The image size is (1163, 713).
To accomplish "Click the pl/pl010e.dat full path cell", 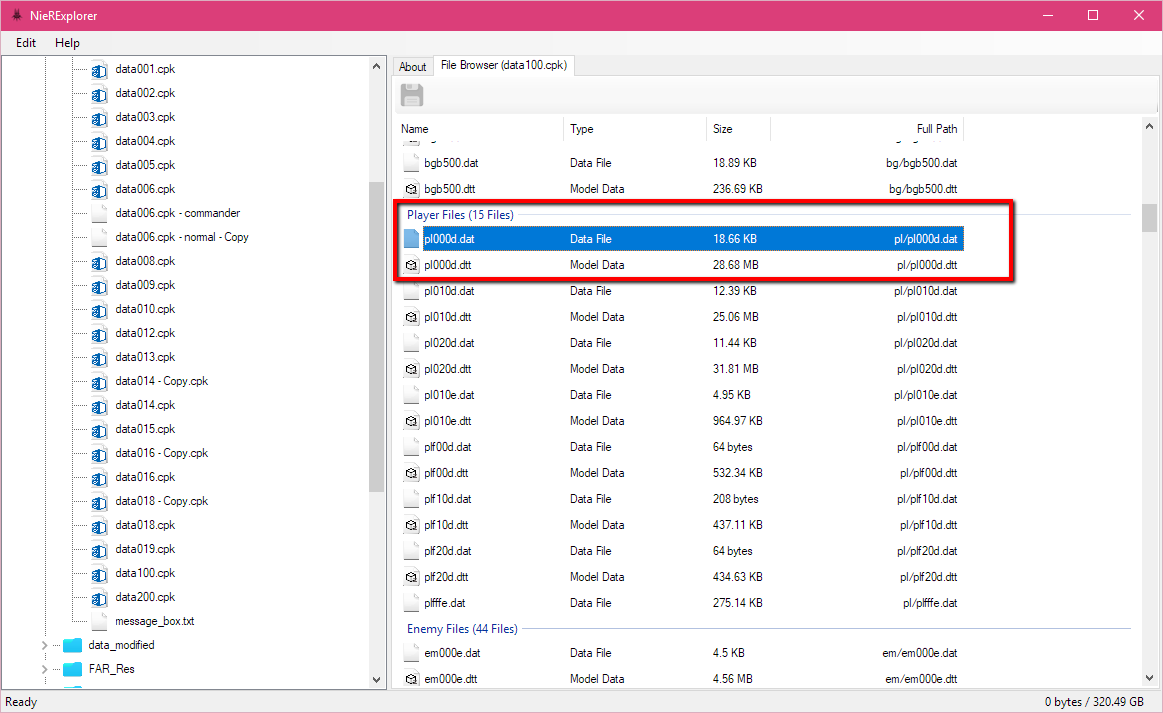I will pyautogui.click(x=926, y=395).
